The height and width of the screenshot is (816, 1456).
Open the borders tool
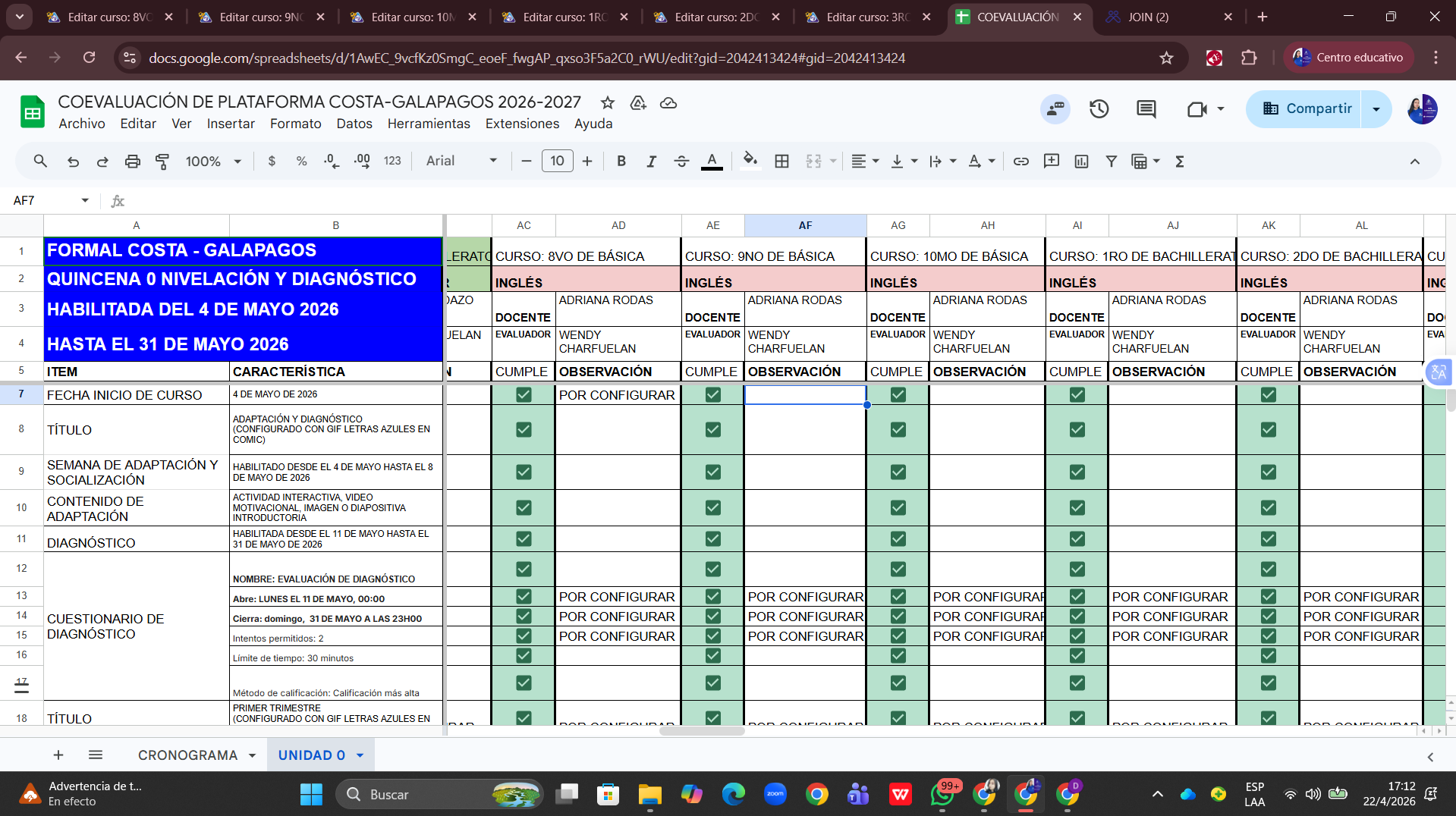pyautogui.click(x=781, y=161)
